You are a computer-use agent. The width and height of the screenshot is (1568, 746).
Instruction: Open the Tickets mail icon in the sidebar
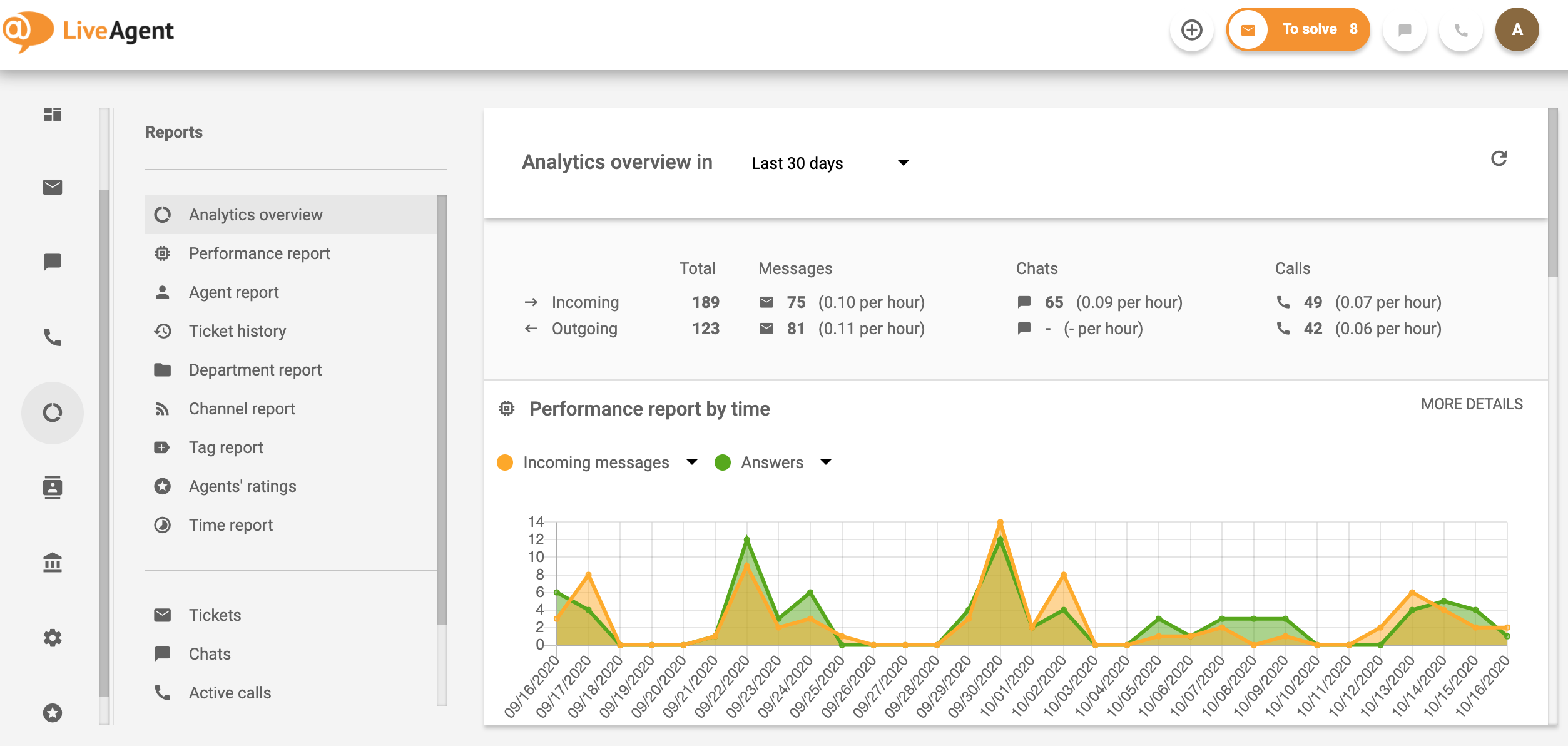pos(53,187)
